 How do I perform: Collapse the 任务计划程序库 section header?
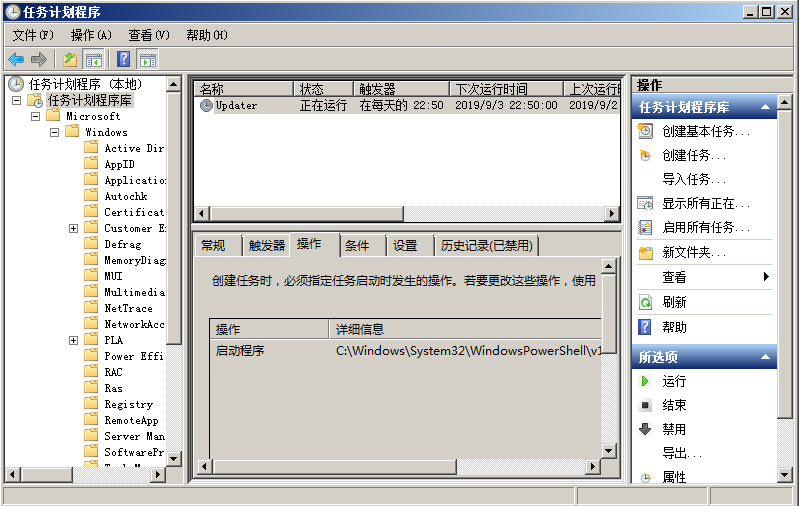766,107
